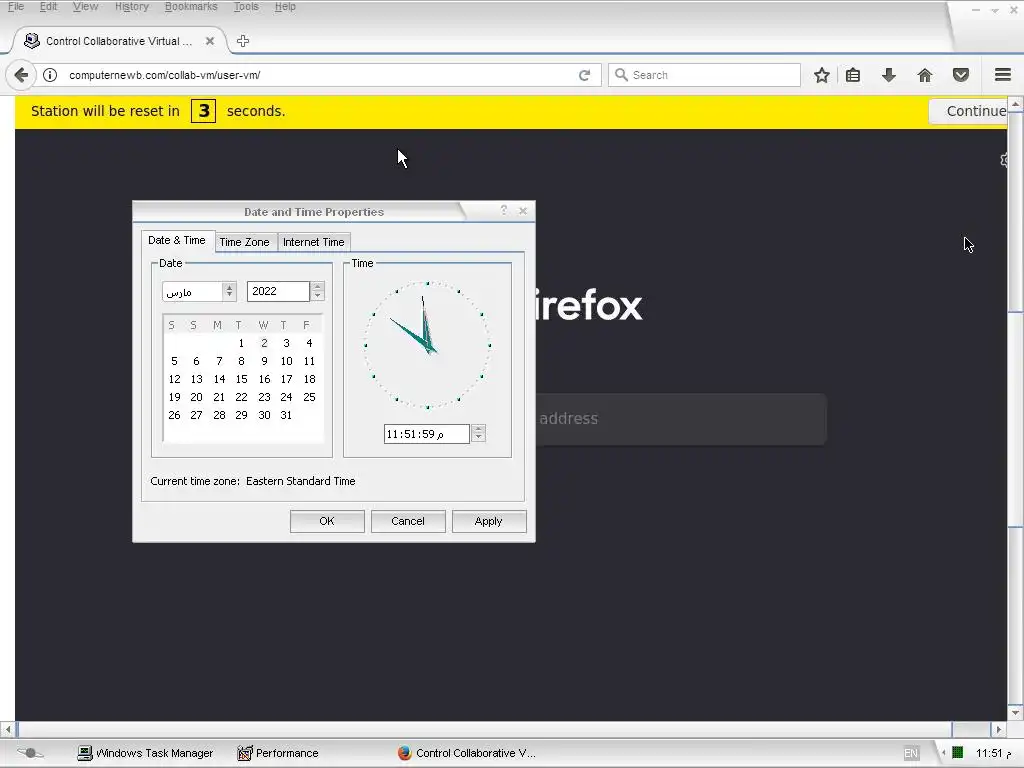Select day 31 in the calendar
This screenshot has height=768, width=1024.
(x=286, y=415)
